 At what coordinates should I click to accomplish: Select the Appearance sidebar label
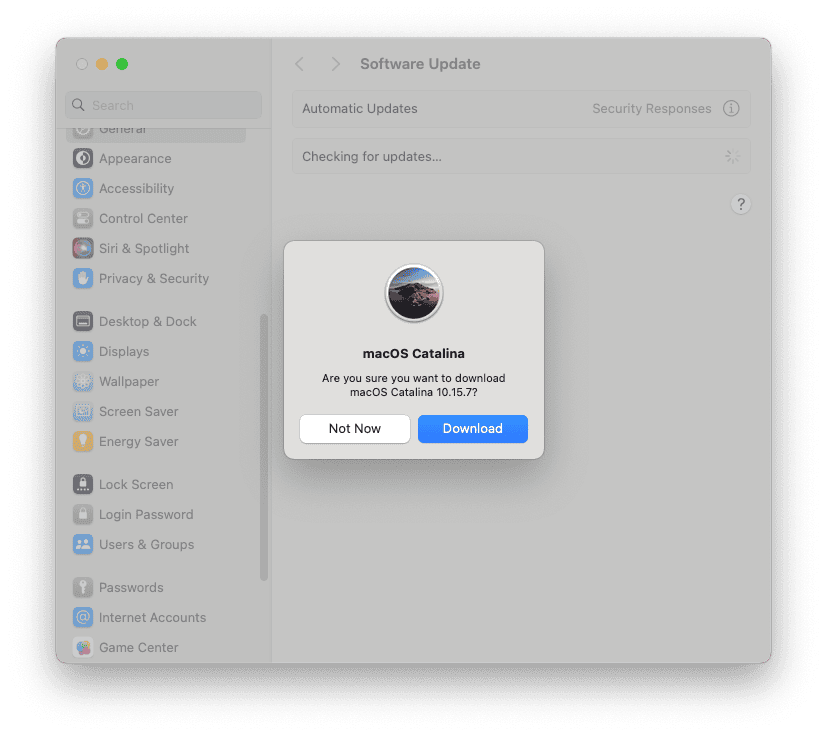click(x=135, y=158)
